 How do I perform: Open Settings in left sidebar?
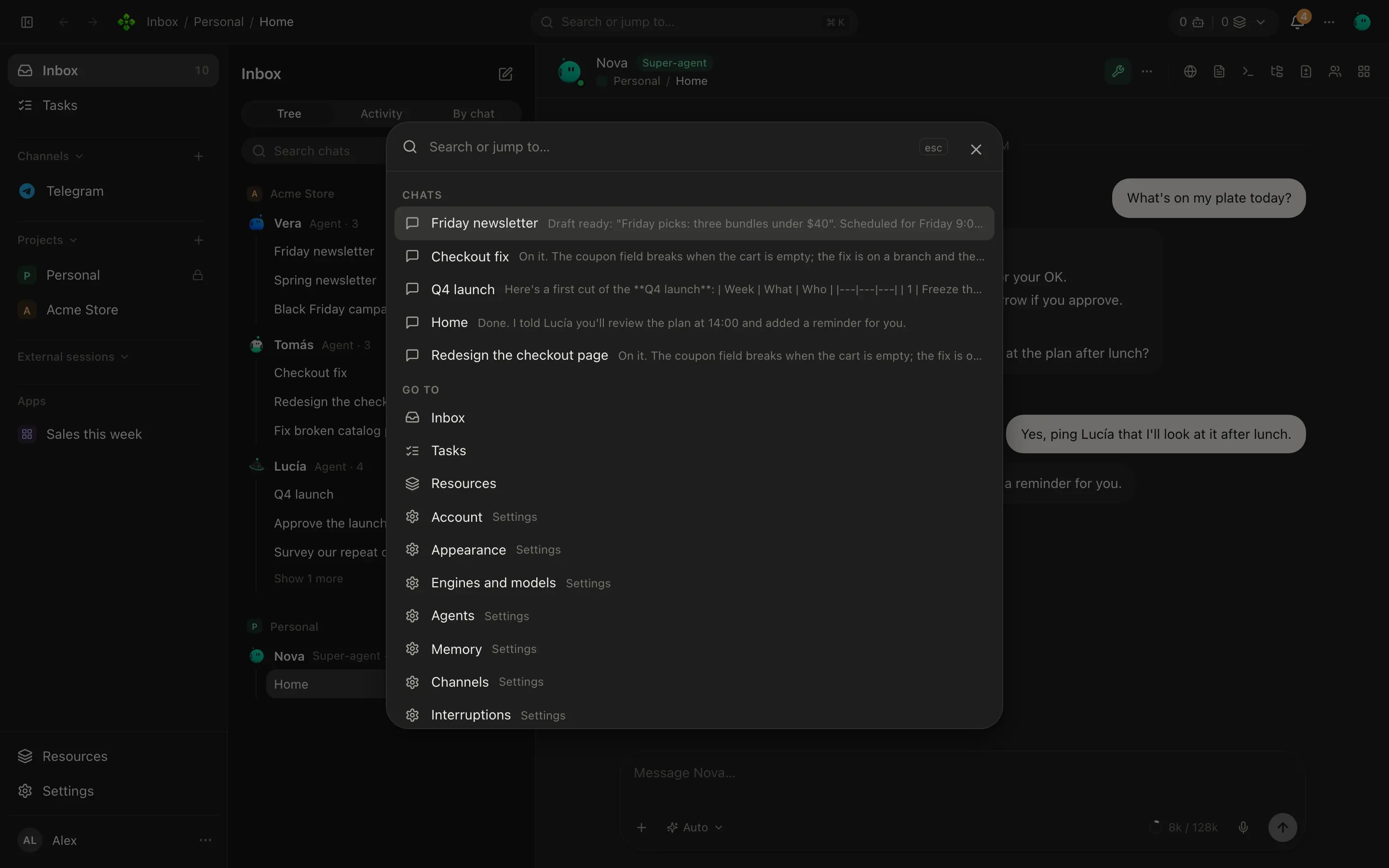[113, 790]
